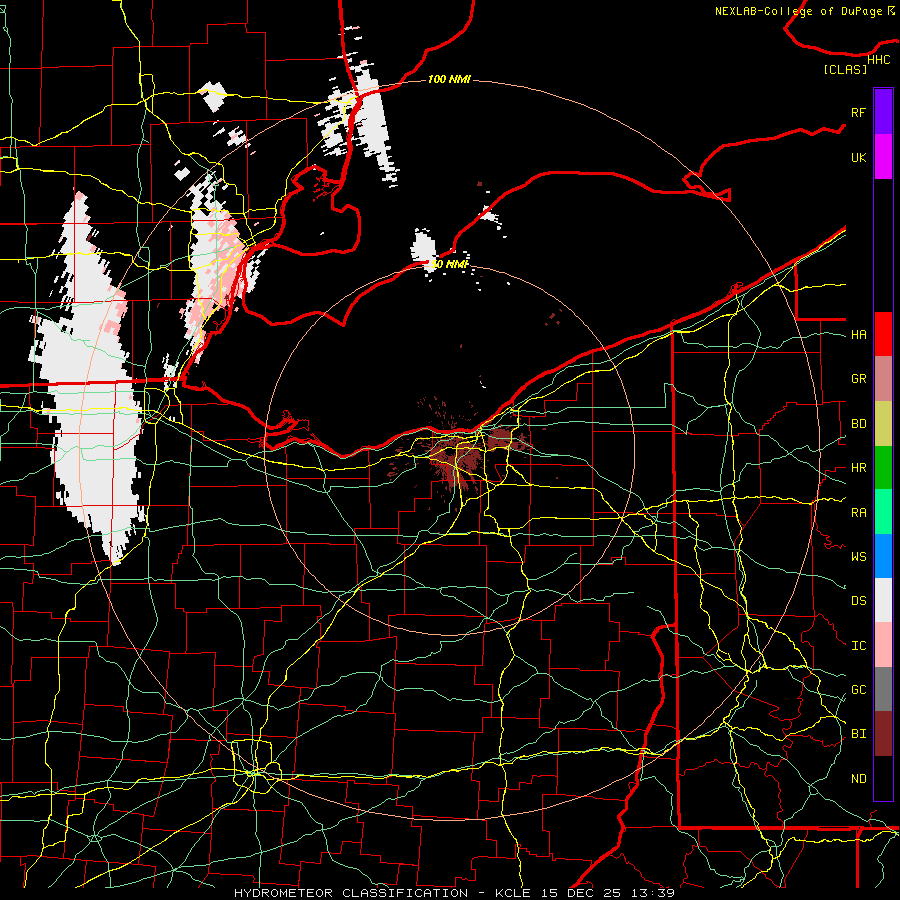Click the 'RF' legend label
The image size is (900, 900).
pyautogui.click(x=859, y=112)
